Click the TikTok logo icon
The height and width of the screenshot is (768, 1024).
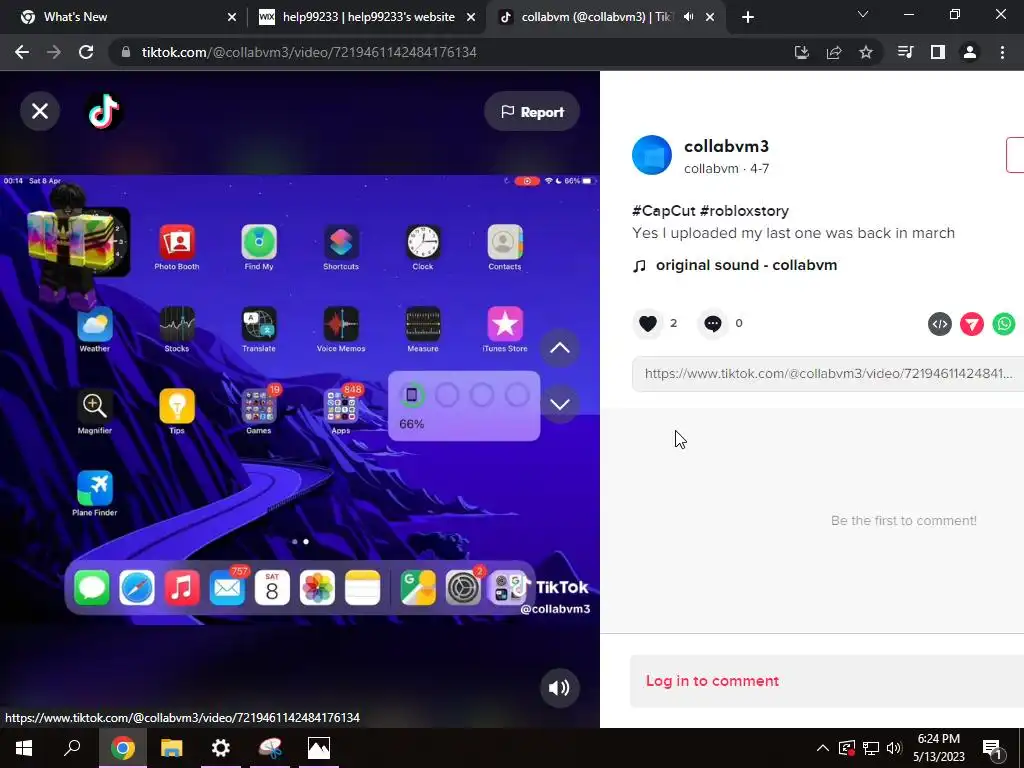click(x=104, y=112)
